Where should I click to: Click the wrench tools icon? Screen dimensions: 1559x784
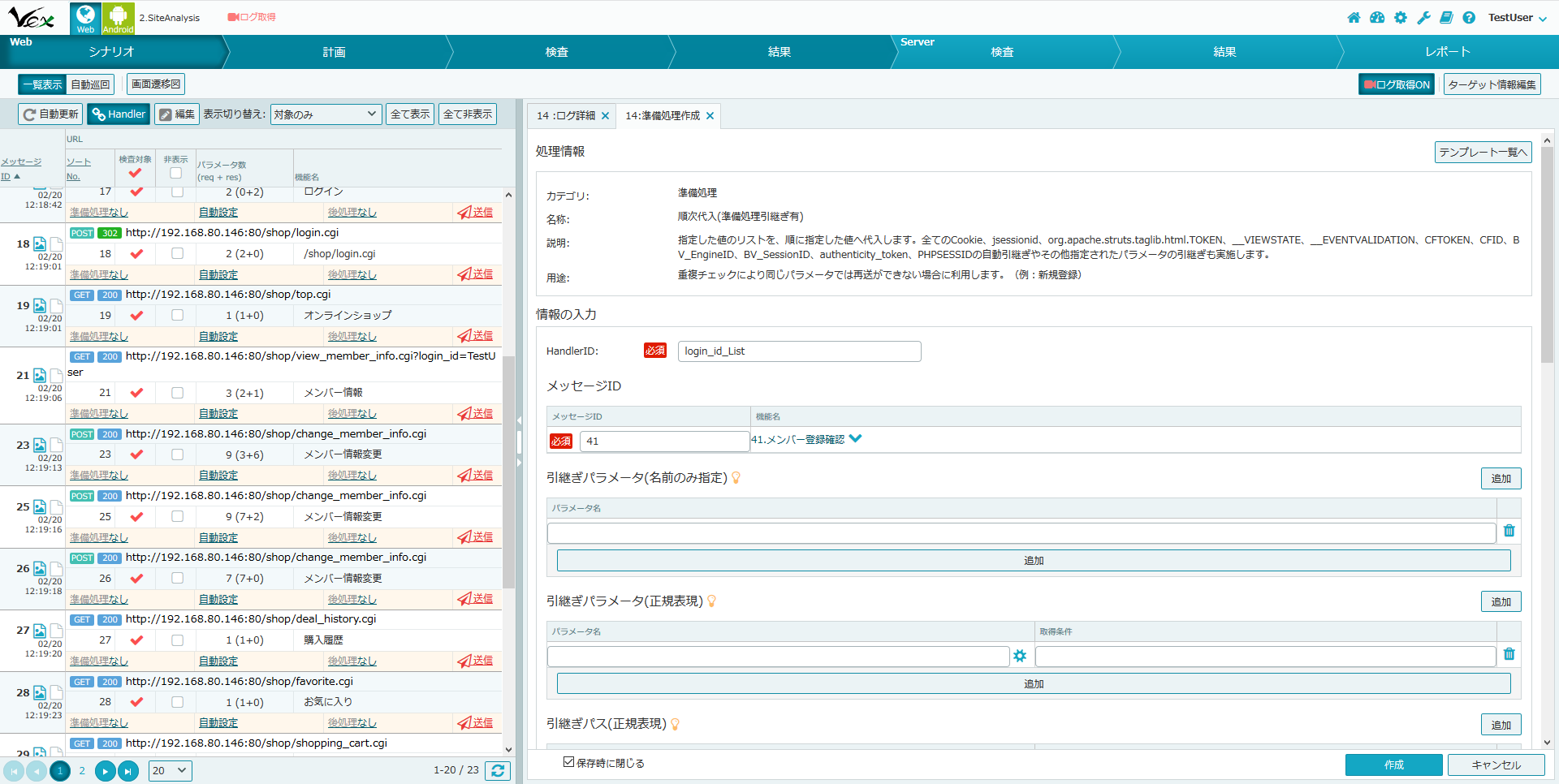(x=1423, y=18)
